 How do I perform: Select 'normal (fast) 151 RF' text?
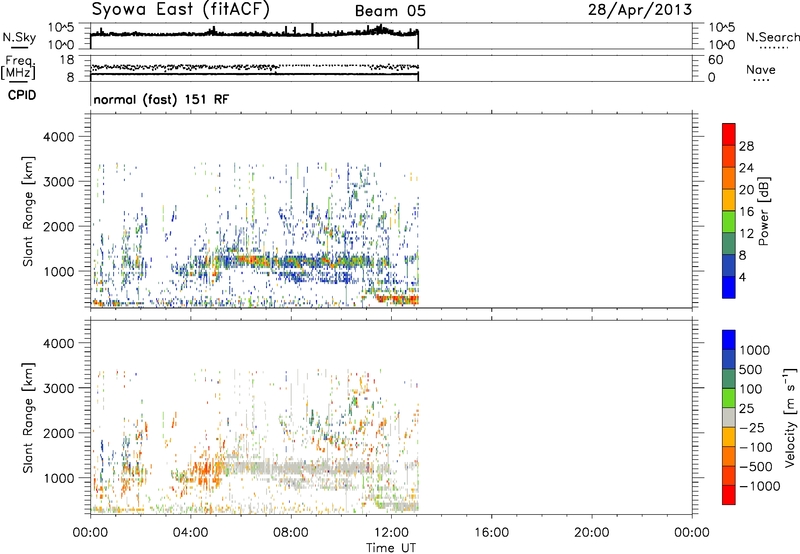pyautogui.click(x=161, y=99)
